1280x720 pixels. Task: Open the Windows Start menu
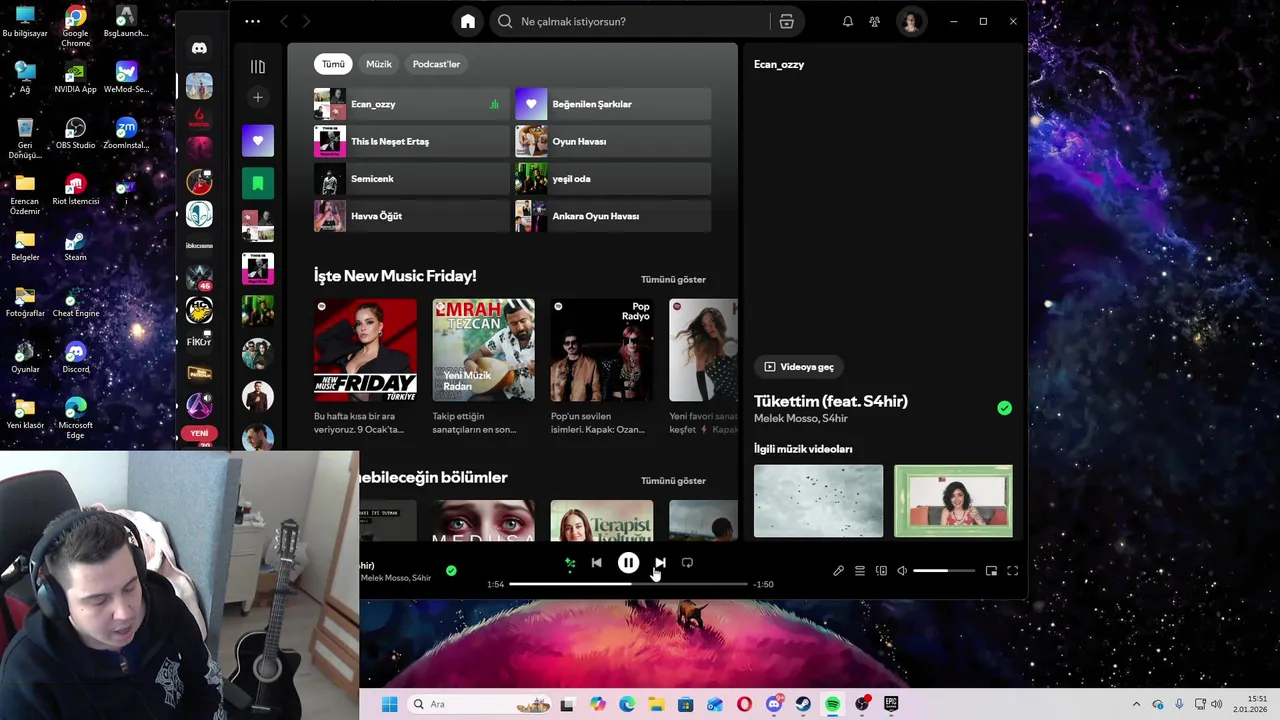point(389,704)
